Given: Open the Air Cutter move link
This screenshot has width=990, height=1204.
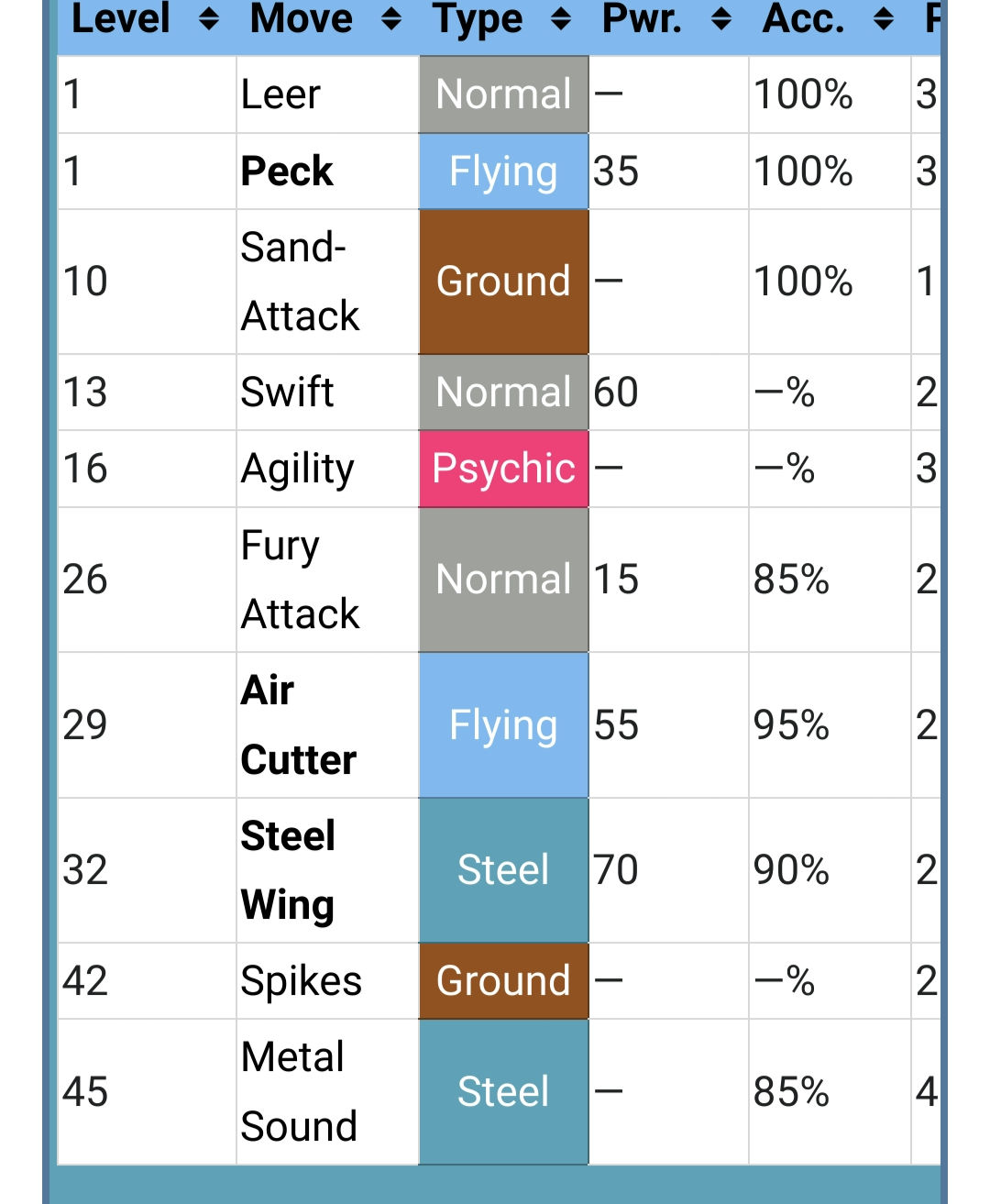Looking at the screenshot, I should coord(298,725).
